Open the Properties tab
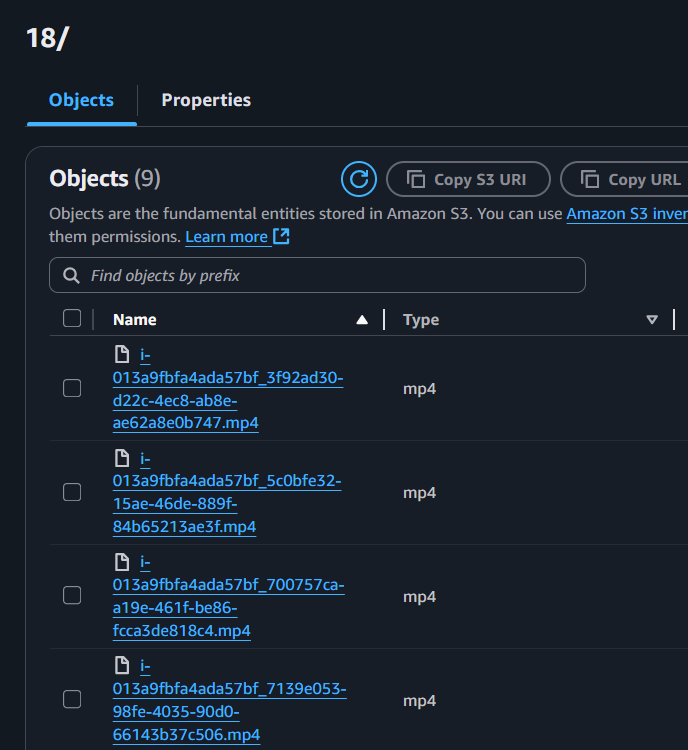 [x=206, y=100]
